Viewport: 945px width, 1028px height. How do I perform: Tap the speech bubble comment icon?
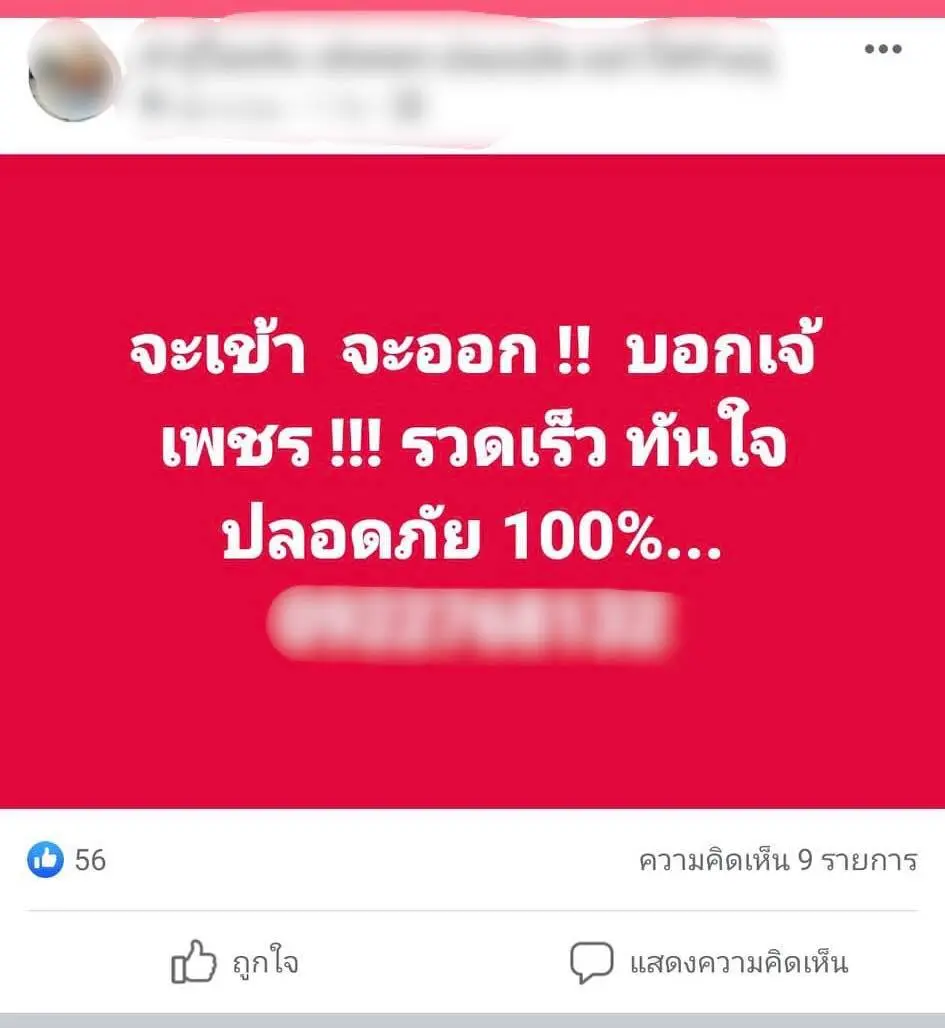[x=592, y=962]
